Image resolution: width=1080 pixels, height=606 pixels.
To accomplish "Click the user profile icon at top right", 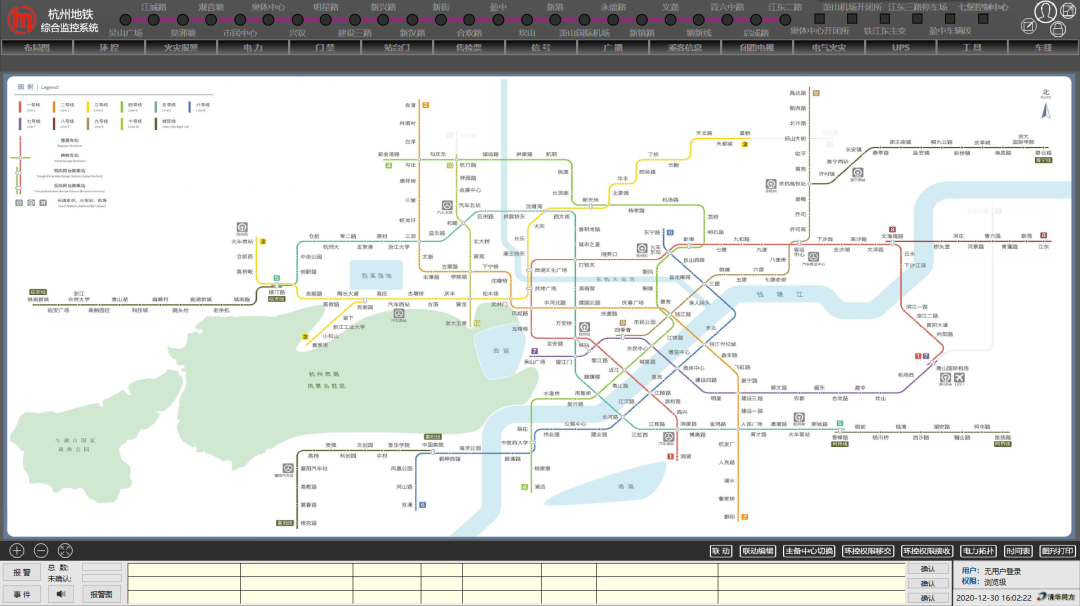I will tap(1045, 11).
